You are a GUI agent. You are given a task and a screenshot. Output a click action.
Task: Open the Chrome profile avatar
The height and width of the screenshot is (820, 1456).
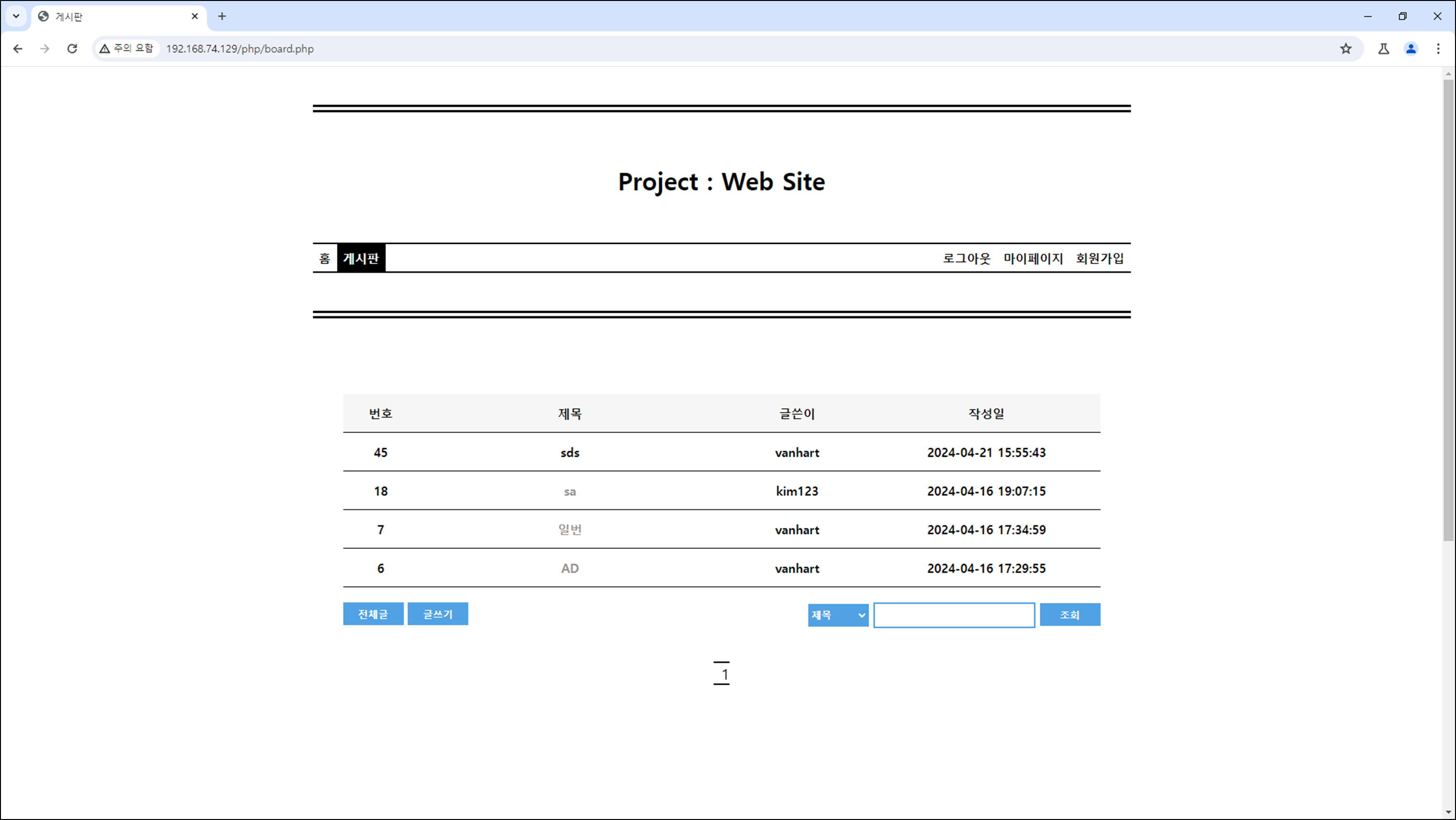point(1411,48)
